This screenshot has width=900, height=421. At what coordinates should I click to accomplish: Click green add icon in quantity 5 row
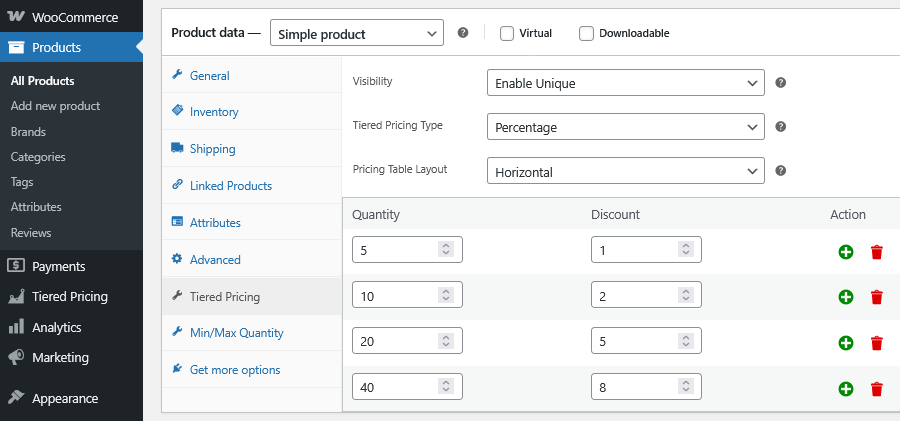pyautogui.click(x=845, y=252)
